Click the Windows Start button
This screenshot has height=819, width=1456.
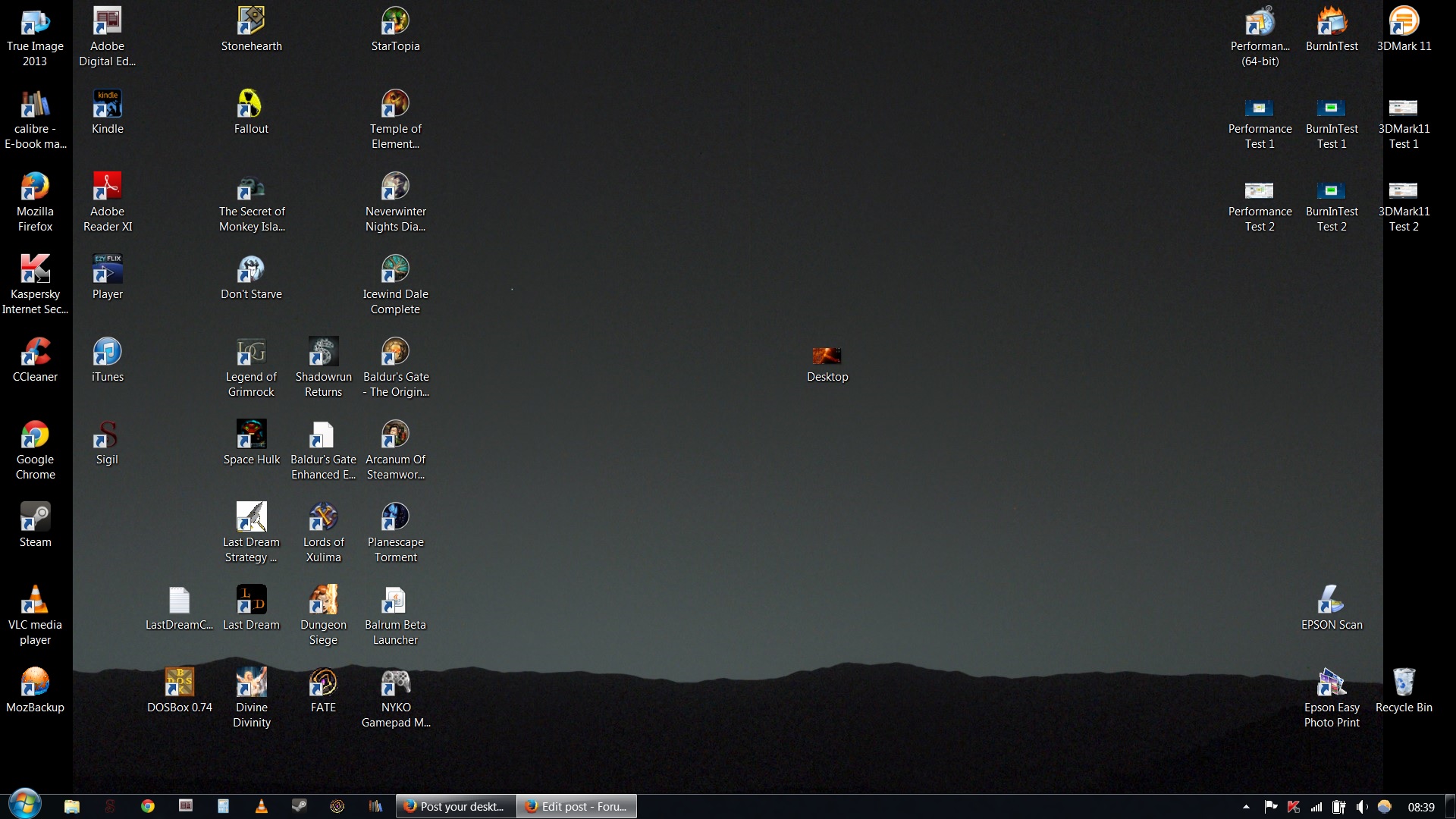24,805
